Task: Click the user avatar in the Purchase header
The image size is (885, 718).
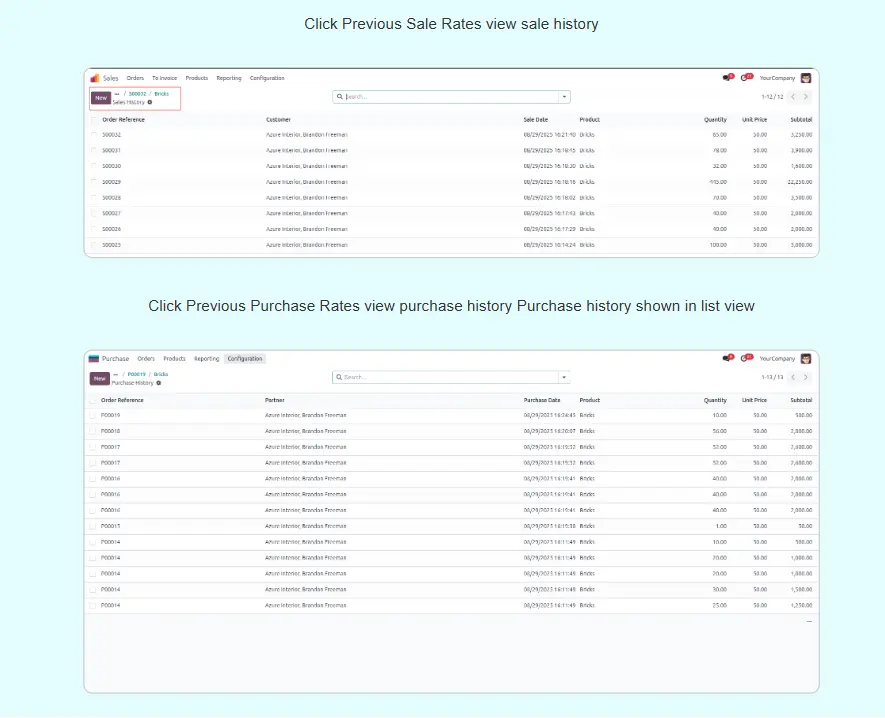Action: 805,358
